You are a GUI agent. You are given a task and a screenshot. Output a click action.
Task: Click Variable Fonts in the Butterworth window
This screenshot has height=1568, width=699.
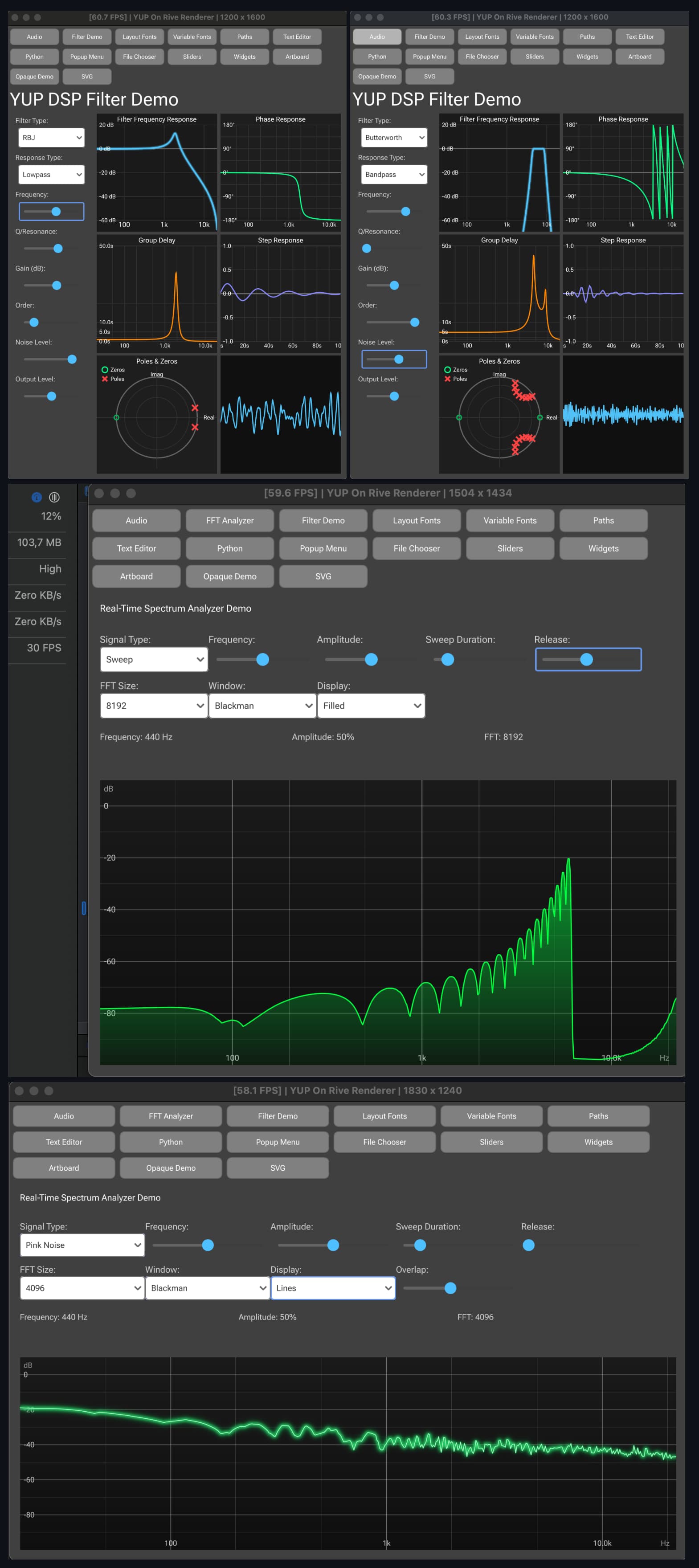(x=535, y=37)
